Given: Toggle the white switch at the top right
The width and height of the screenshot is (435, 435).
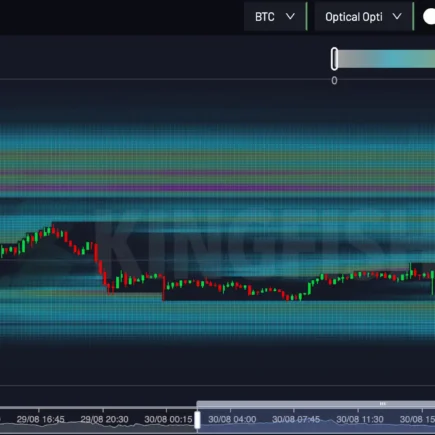Looking at the screenshot, I should [x=429, y=17].
